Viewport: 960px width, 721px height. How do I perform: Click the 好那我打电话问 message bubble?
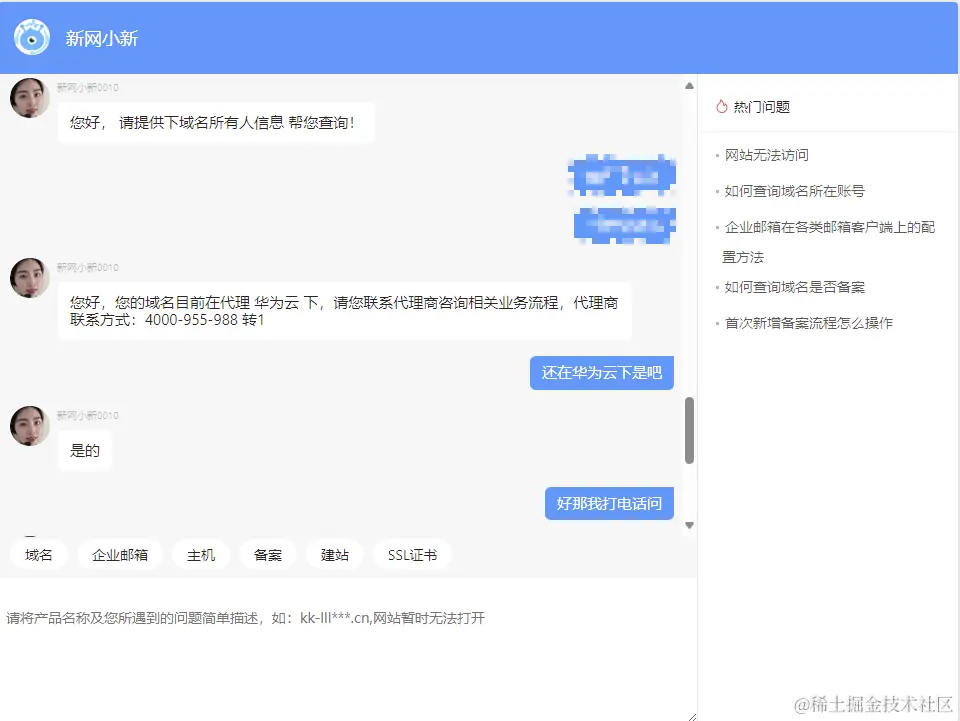click(x=609, y=504)
